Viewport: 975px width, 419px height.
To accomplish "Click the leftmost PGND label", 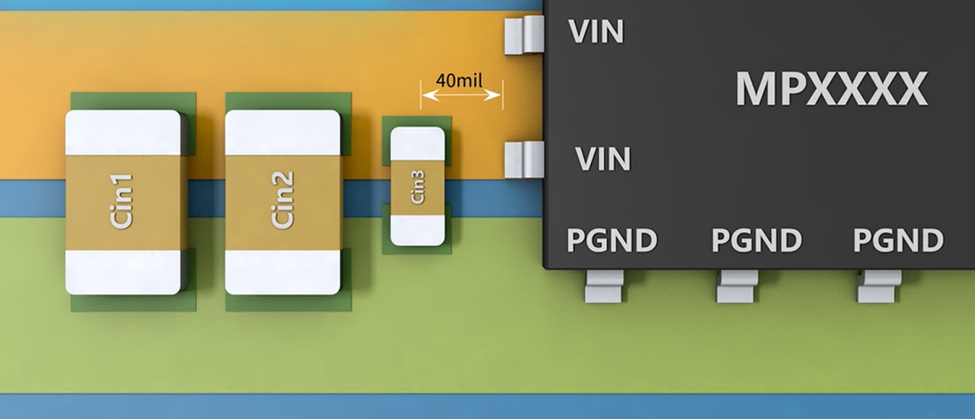I will (612, 241).
